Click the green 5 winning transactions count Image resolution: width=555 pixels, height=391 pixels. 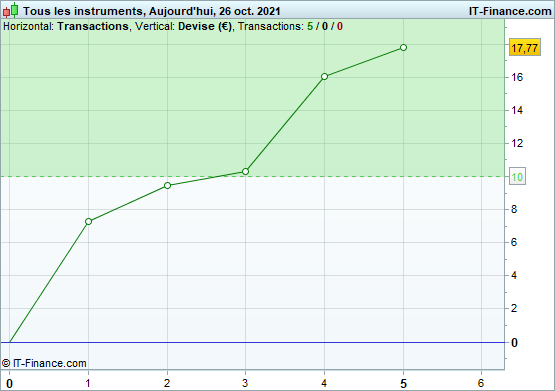tap(310, 27)
